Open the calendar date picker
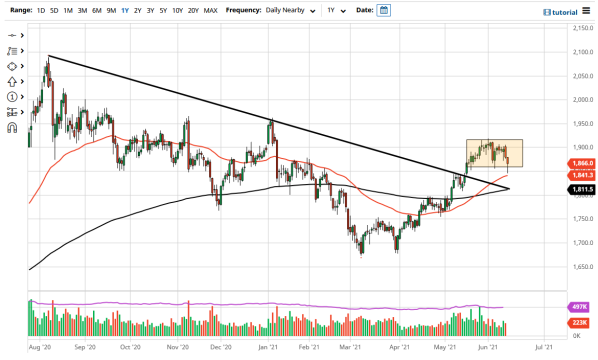The image size is (598, 360). pos(384,10)
